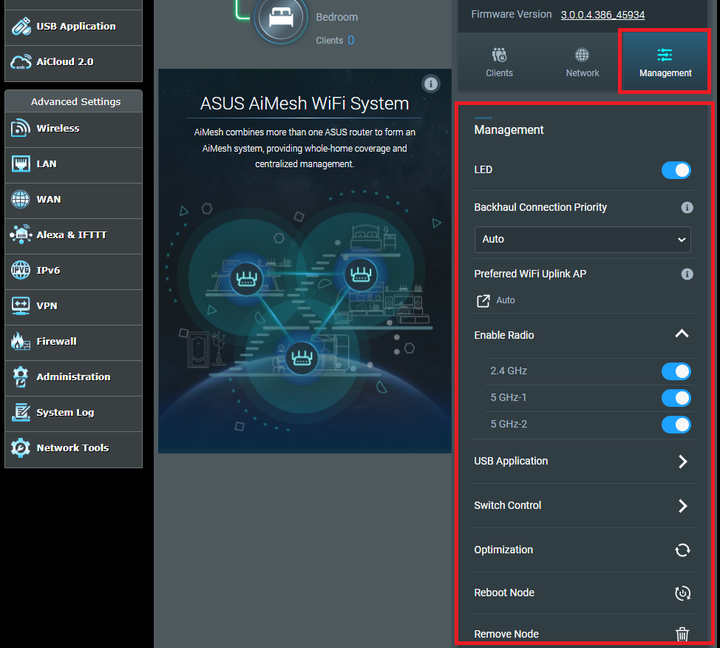Click the Reboot Node label
Image resolution: width=720 pixels, height=648 pixels.
click(504, 593)
